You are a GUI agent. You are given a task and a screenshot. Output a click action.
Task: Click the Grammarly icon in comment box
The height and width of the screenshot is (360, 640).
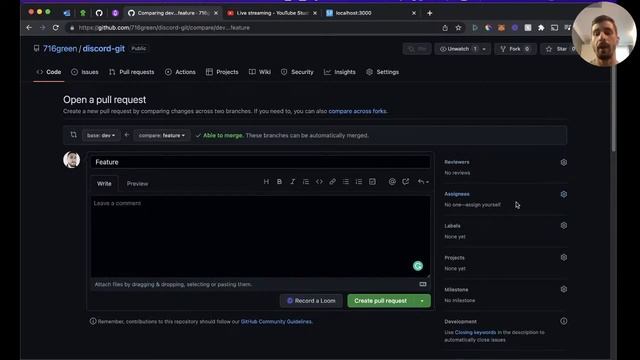(x=418, y=266)
